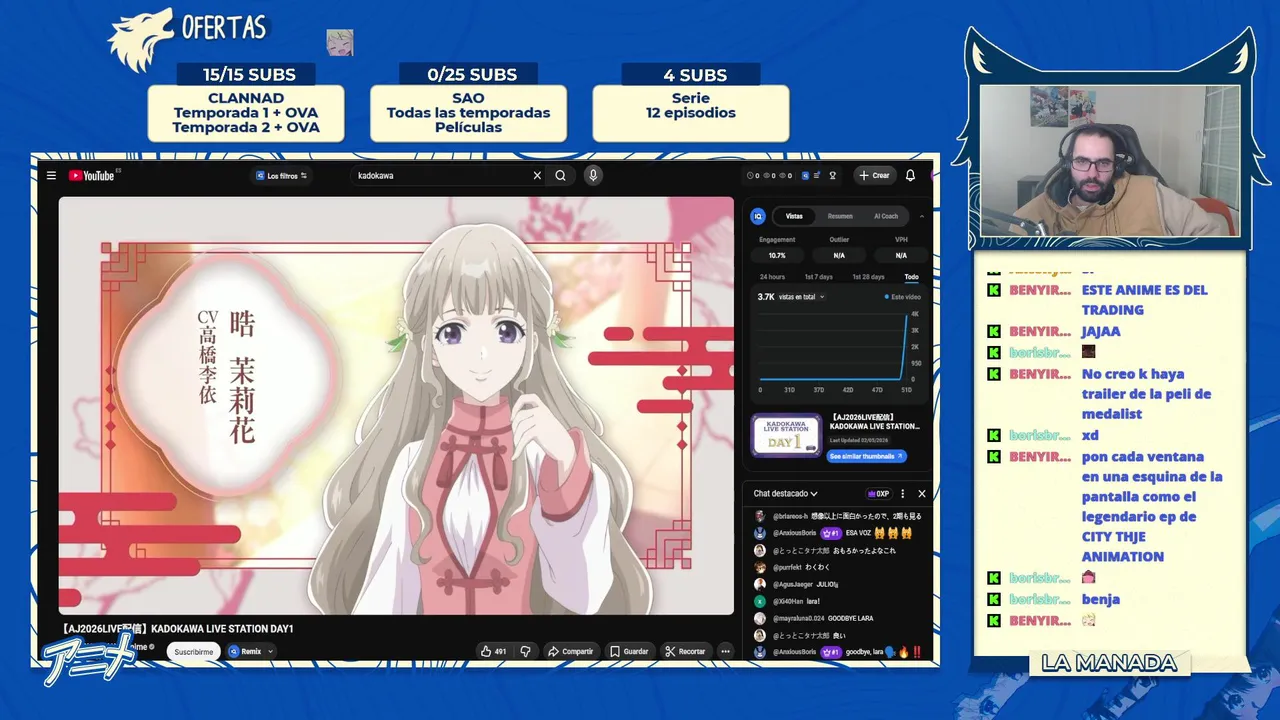
Task: Open the YouTube notifications bell
Action: click(x=910, y=175)
